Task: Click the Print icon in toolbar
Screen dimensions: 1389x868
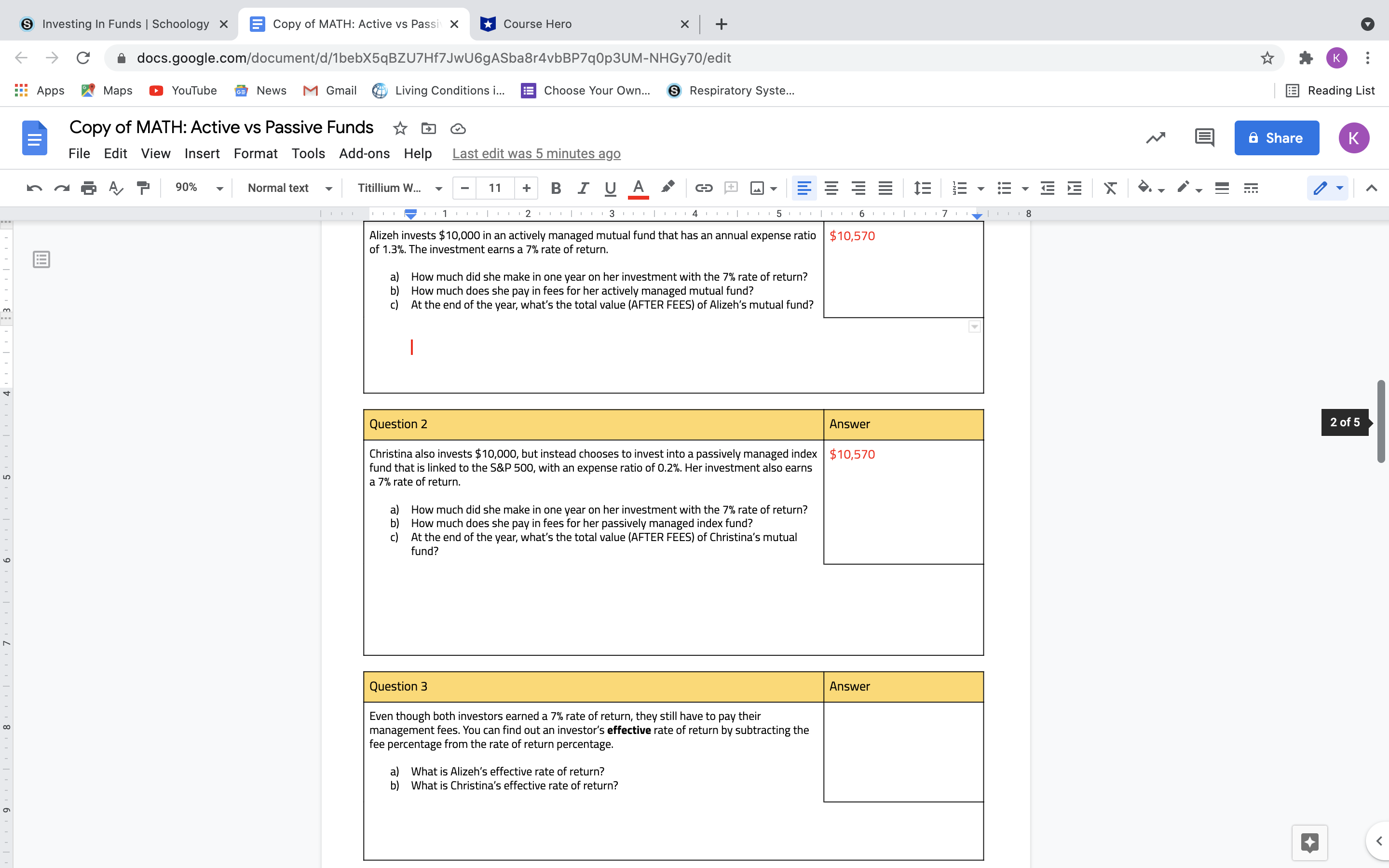Action: coord(88,188)
